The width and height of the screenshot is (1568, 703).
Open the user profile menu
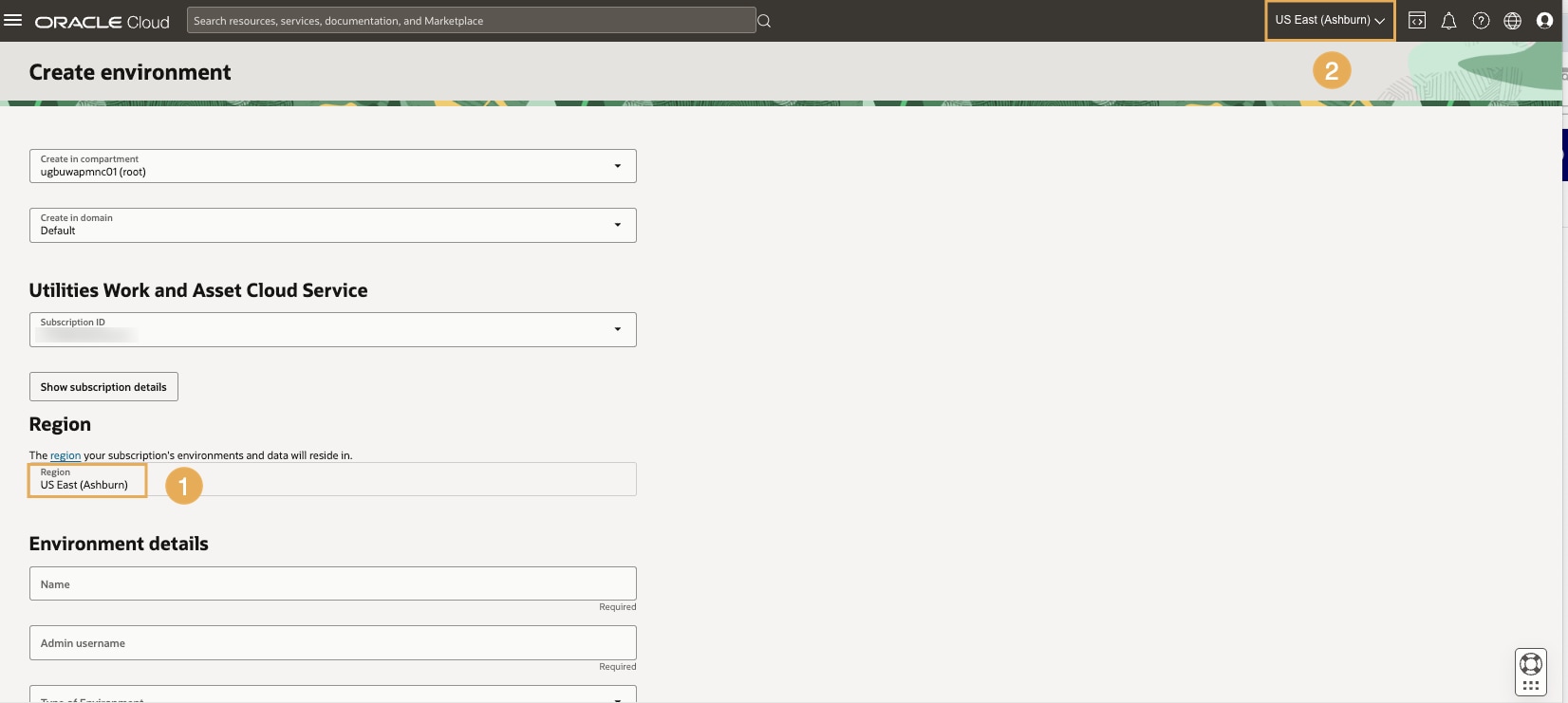[1544, 21]
